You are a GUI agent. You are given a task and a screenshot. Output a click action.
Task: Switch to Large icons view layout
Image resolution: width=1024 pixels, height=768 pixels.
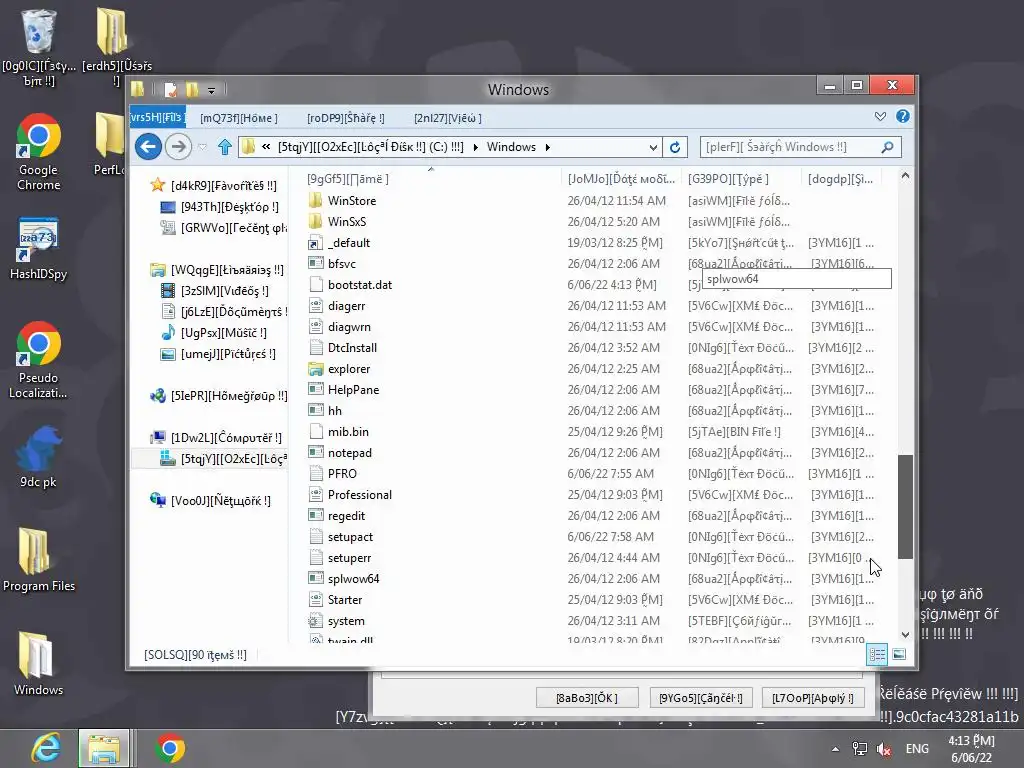click(899, 654)
